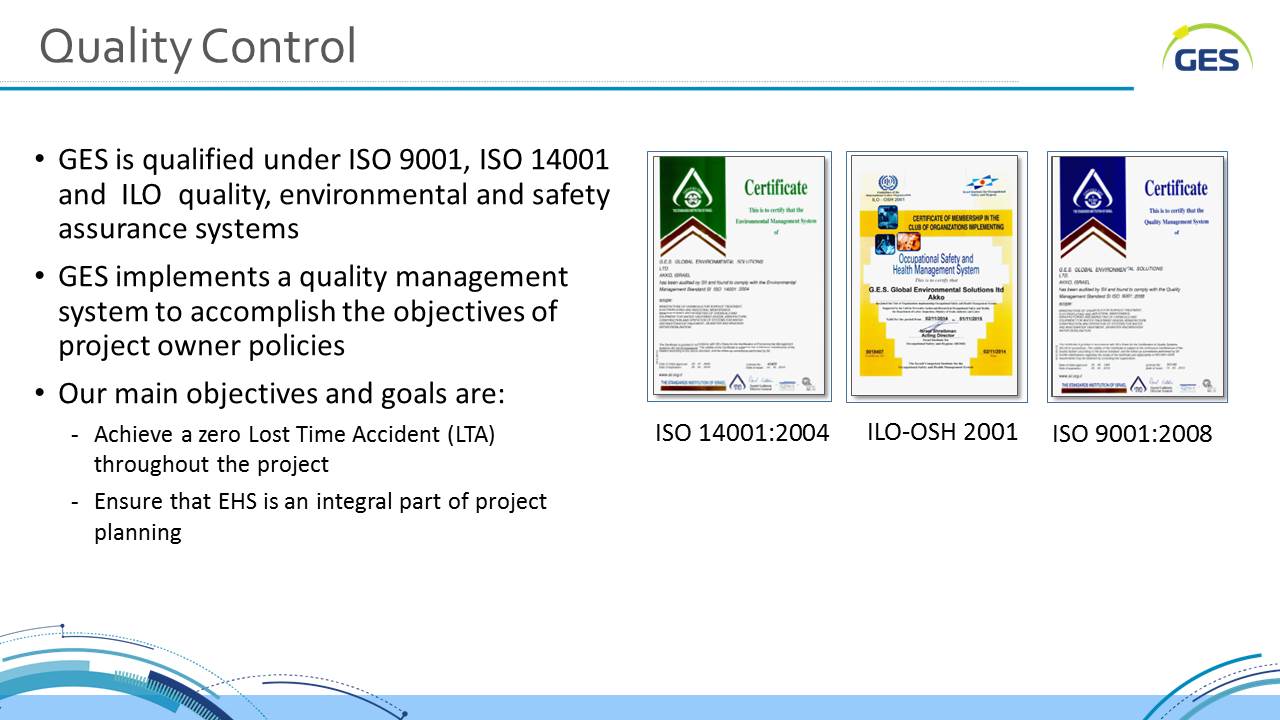1280x720 pixels.
Task: Click the caption 'ISO 9001:2008'
Action: [x=1132, y=434]
